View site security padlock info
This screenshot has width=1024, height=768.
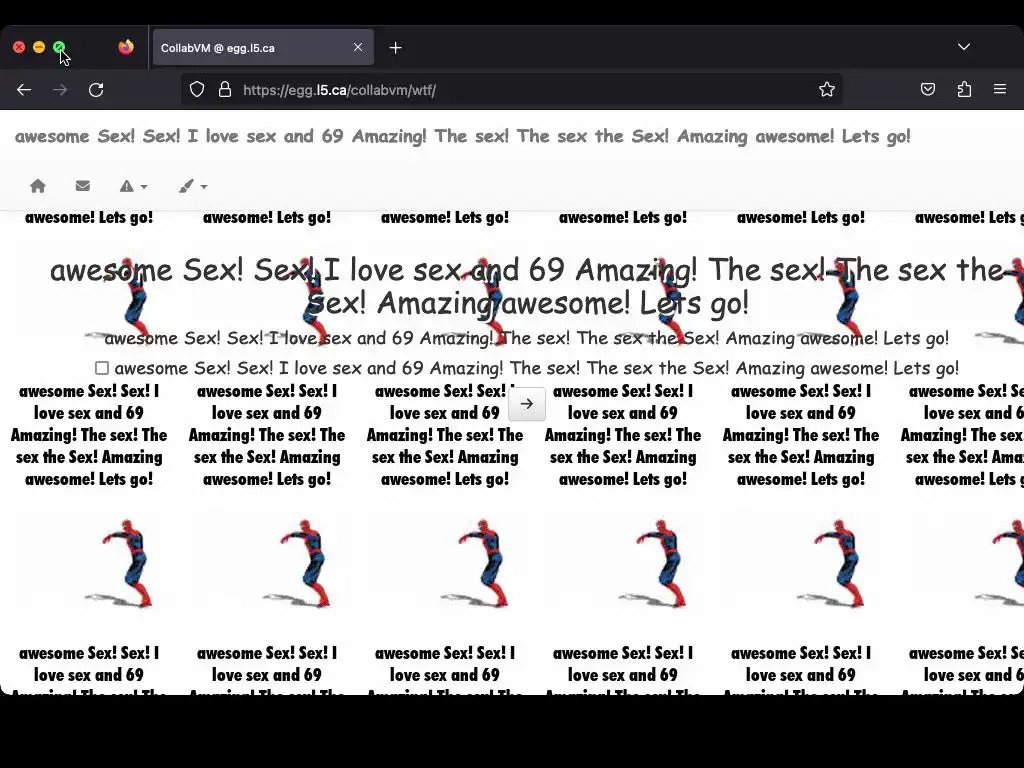click(225, 89)
